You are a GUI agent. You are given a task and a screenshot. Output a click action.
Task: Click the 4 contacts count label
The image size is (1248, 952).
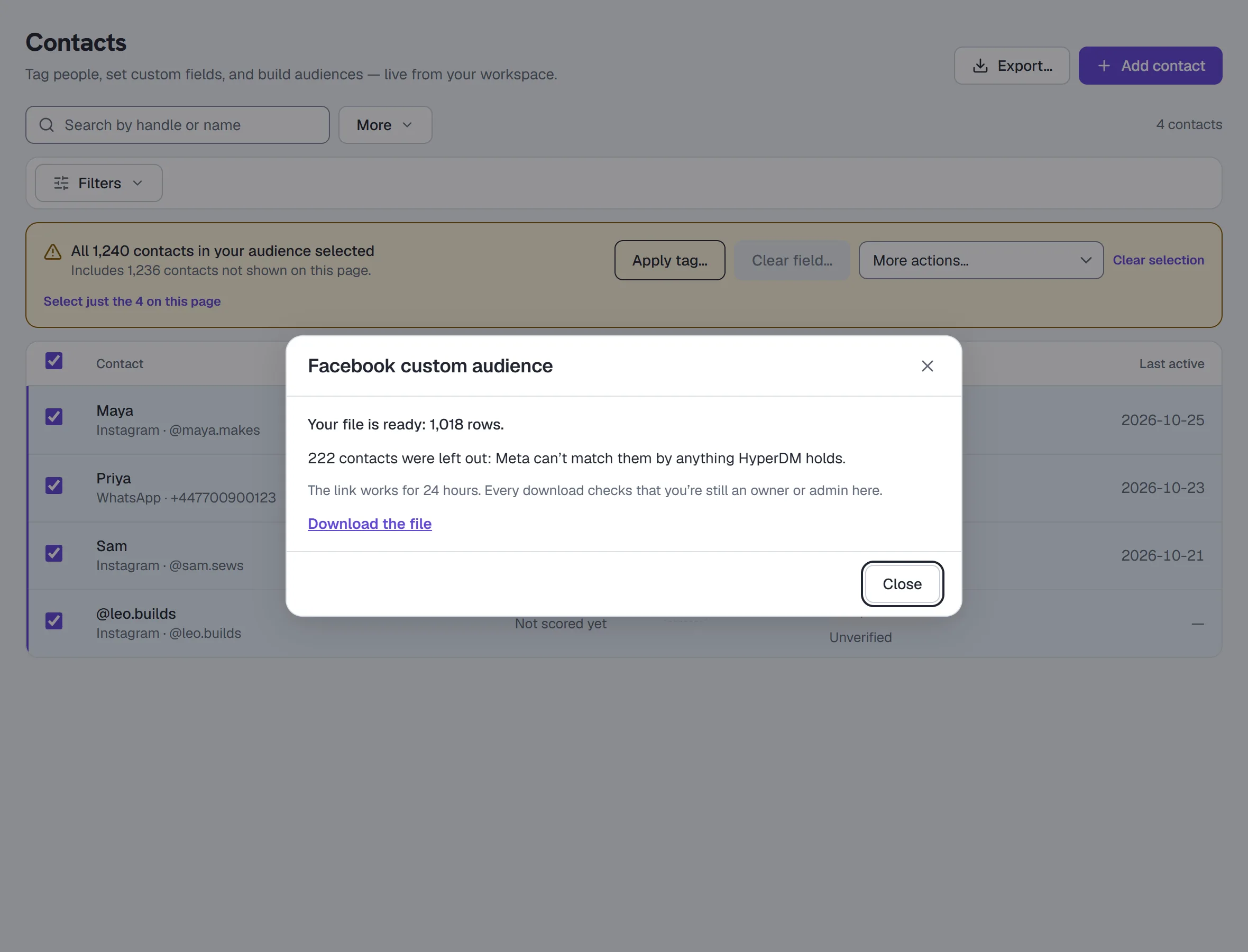click(x=1189, y=125)
